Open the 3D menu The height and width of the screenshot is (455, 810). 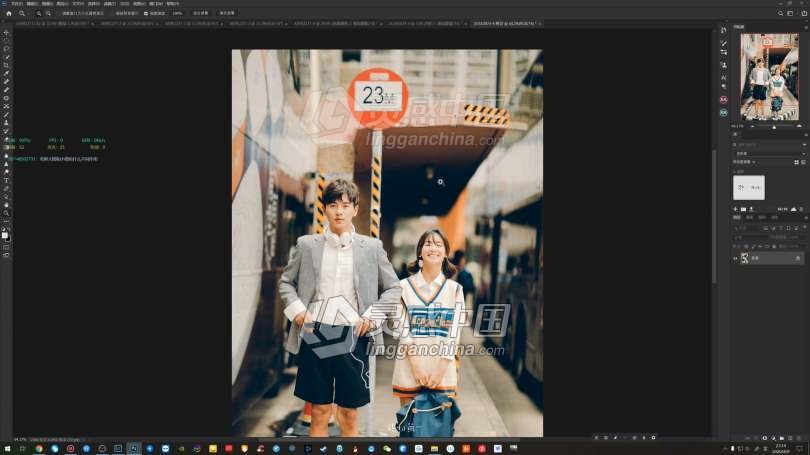[124, 4]
